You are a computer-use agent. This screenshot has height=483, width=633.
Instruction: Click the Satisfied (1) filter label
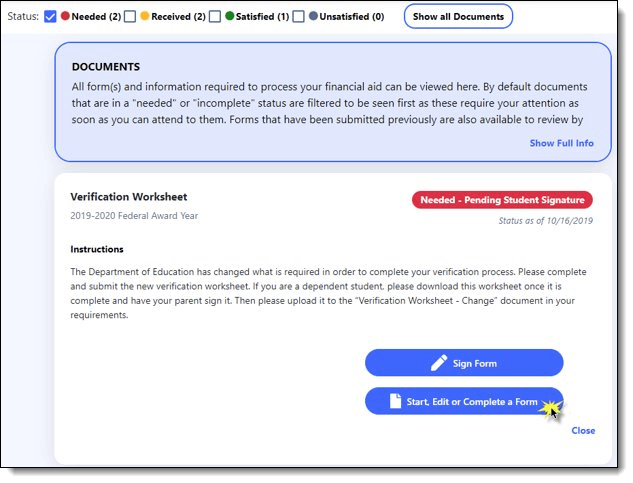[262, 17]
